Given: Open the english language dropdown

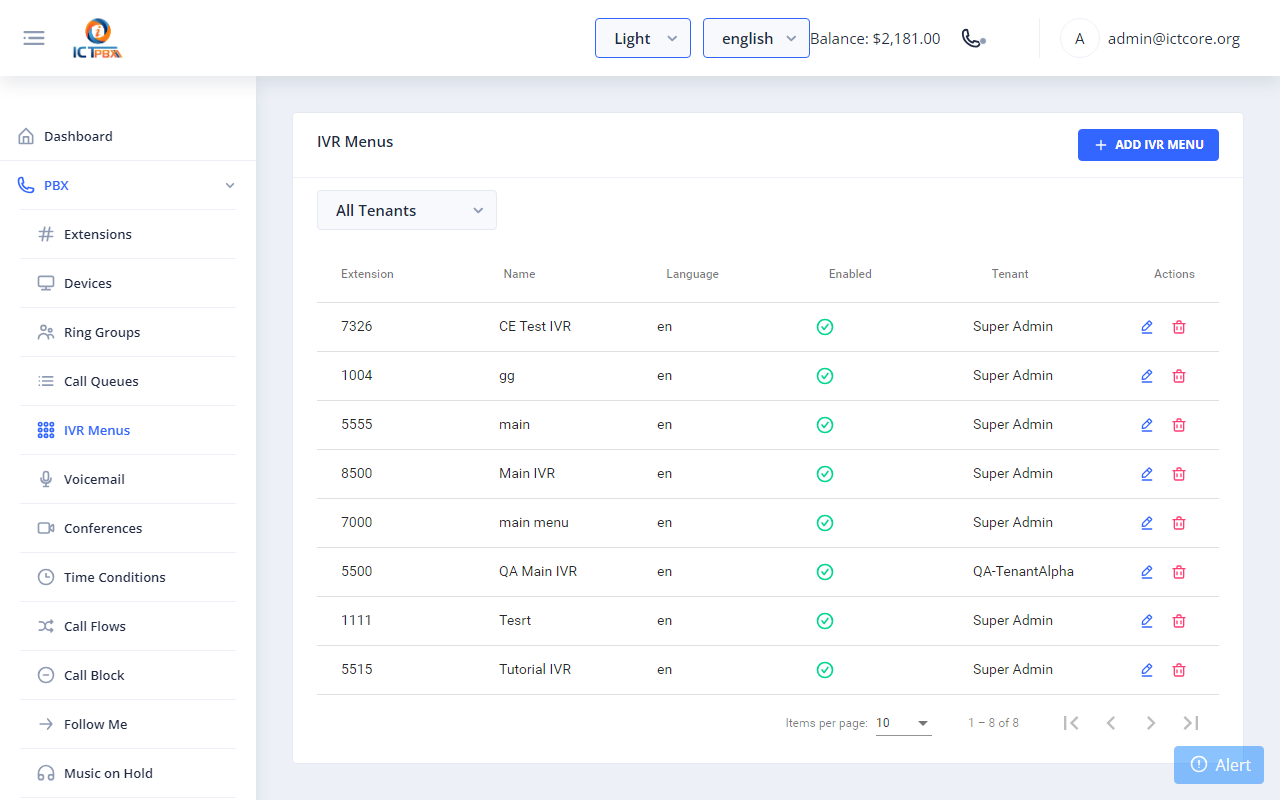Looking at the screenshot, I should point(756,38).
